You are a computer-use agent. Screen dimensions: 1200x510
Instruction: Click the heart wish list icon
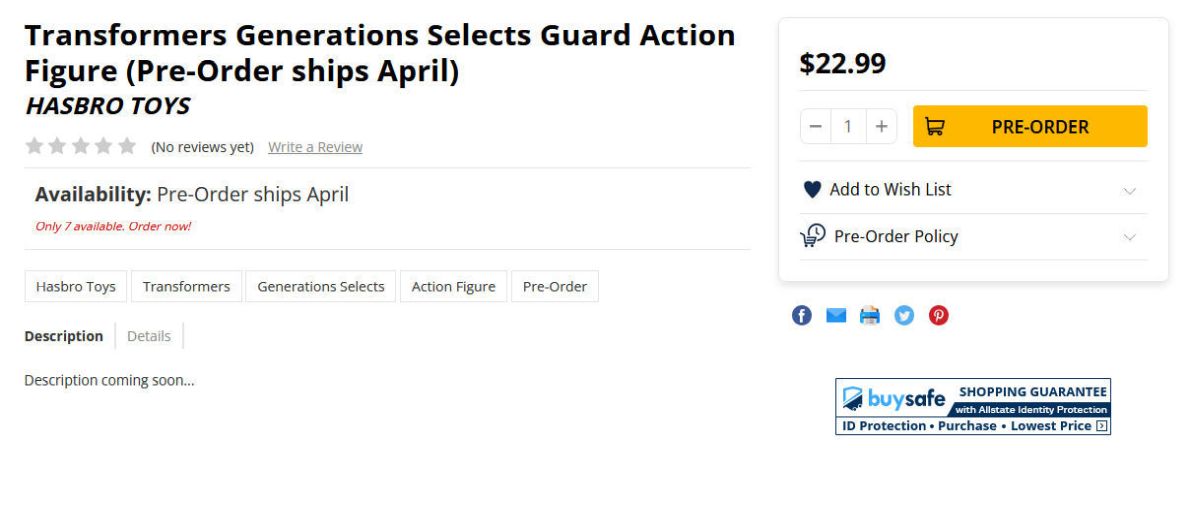click(812, 190)
